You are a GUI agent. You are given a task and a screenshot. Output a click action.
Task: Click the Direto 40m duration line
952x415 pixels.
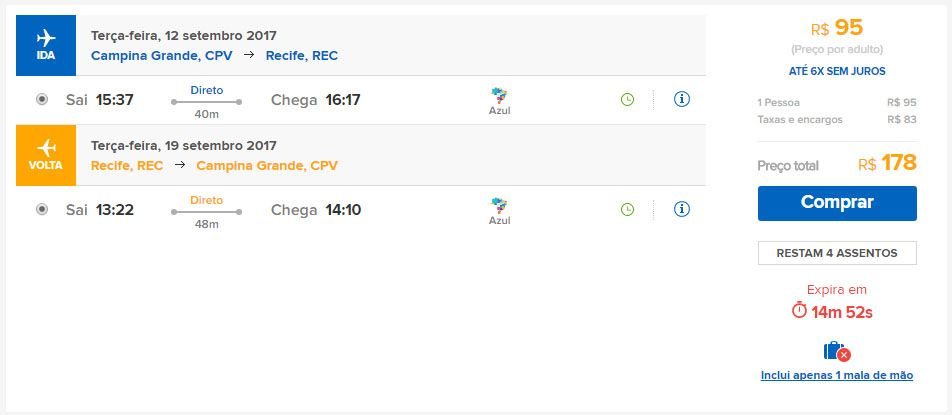pos(206,101)
